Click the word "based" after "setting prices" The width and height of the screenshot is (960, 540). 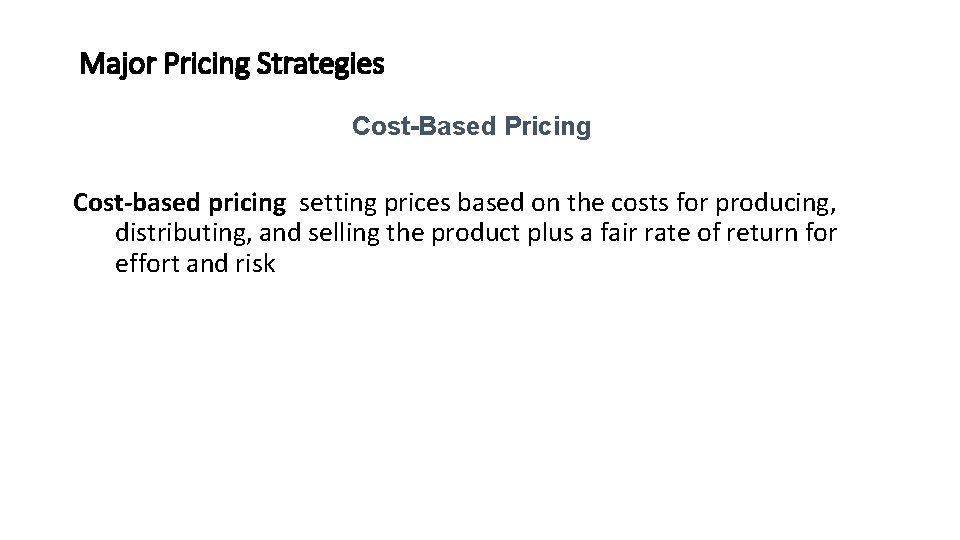tap(487, 203)
